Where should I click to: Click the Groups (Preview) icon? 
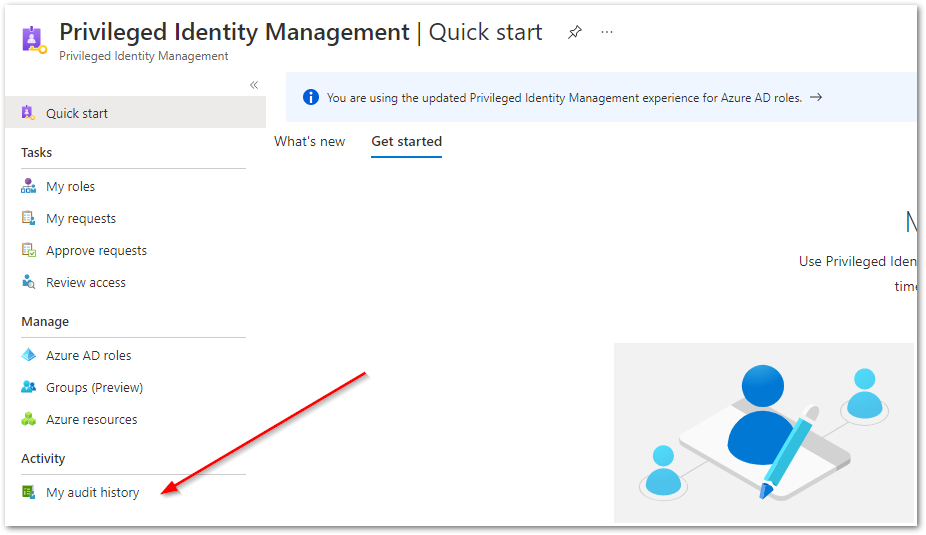tap(28, 387)
